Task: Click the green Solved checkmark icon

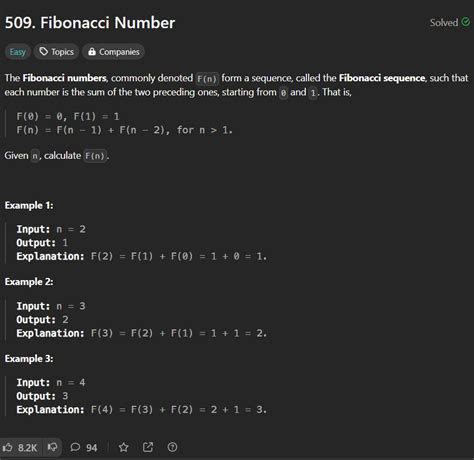Action: [466, 22]
